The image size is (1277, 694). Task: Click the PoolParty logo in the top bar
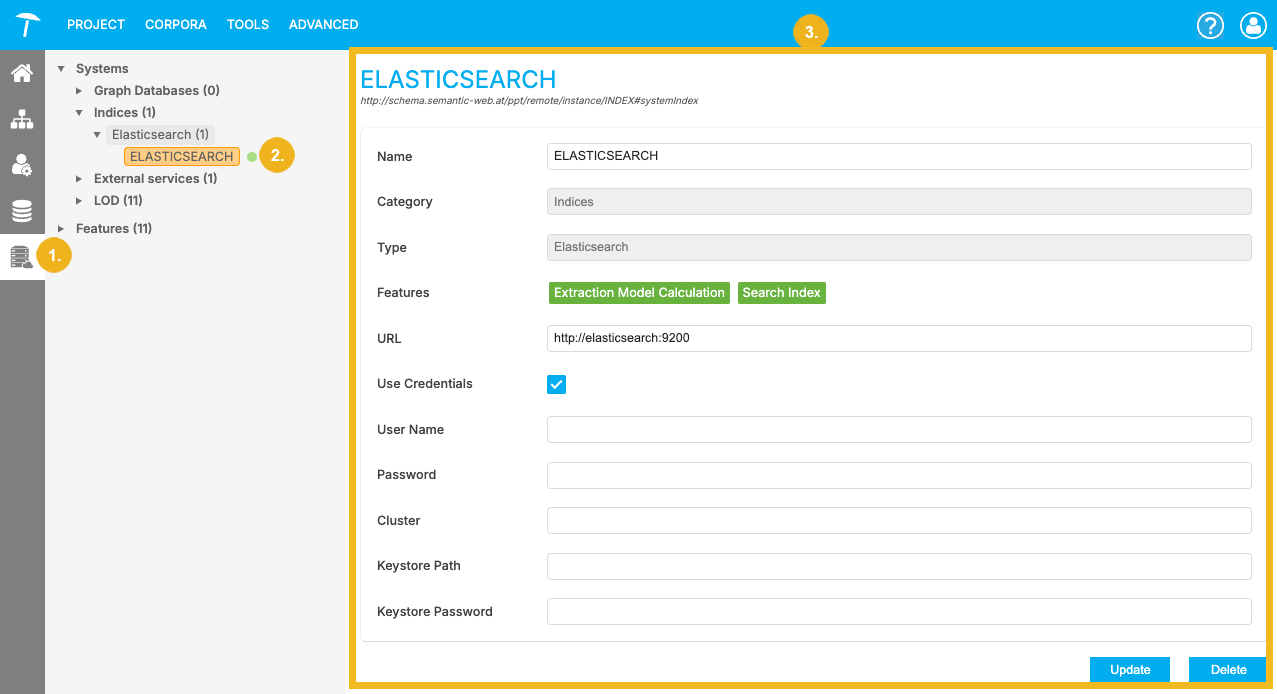pos(26,24)
